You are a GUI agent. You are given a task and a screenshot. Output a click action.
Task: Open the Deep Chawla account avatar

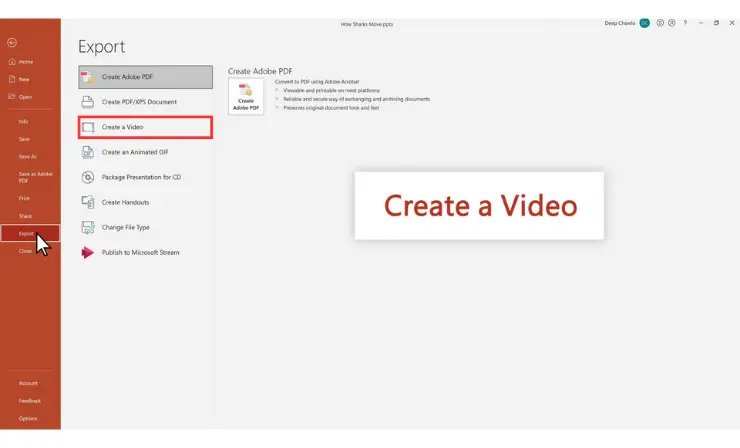(645, 23)
